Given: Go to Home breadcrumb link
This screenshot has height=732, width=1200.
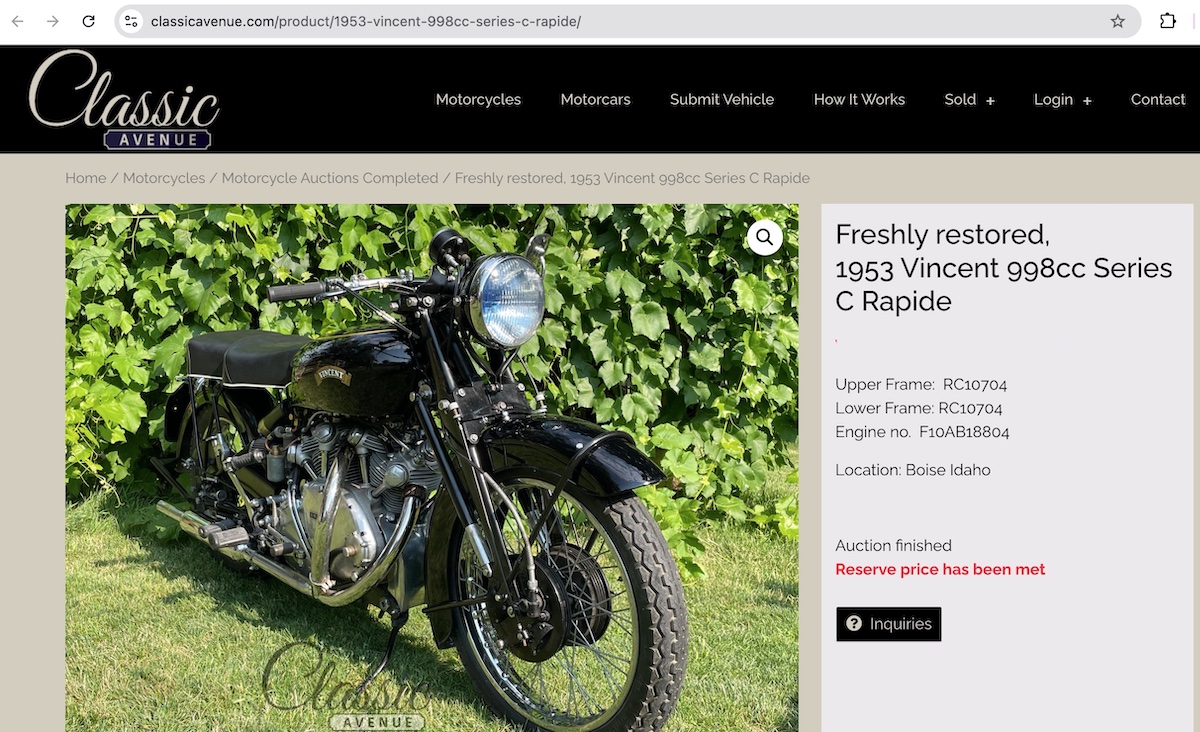Looking at the screenshot, I should (86, 178).
